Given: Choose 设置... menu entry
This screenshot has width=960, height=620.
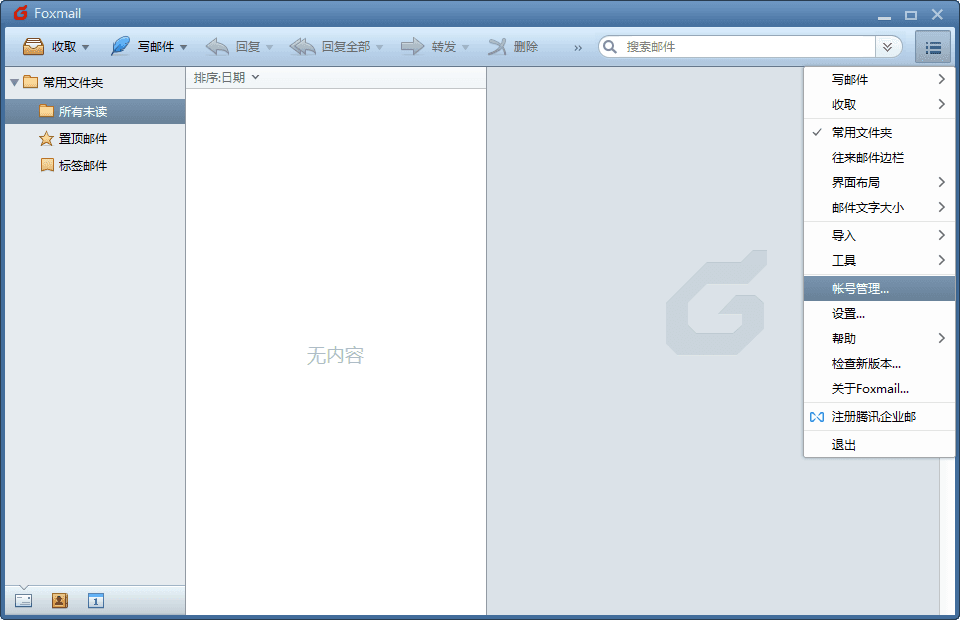Looking at the screenshot, I should 848,313.
